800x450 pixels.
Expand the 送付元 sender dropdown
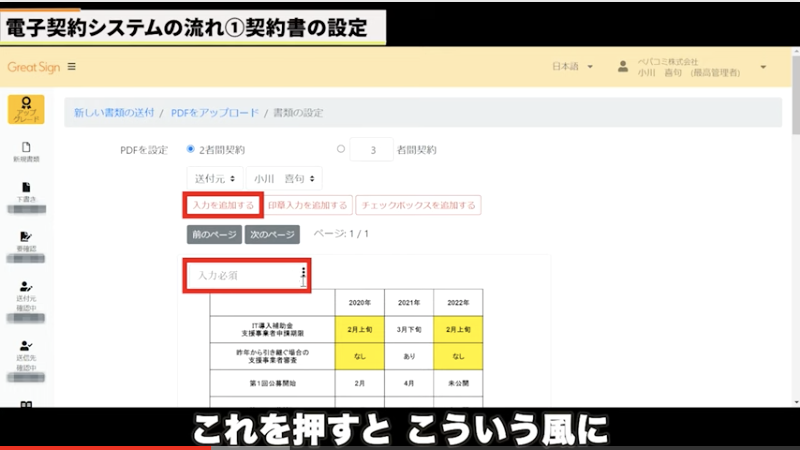(x=213, y=178)
